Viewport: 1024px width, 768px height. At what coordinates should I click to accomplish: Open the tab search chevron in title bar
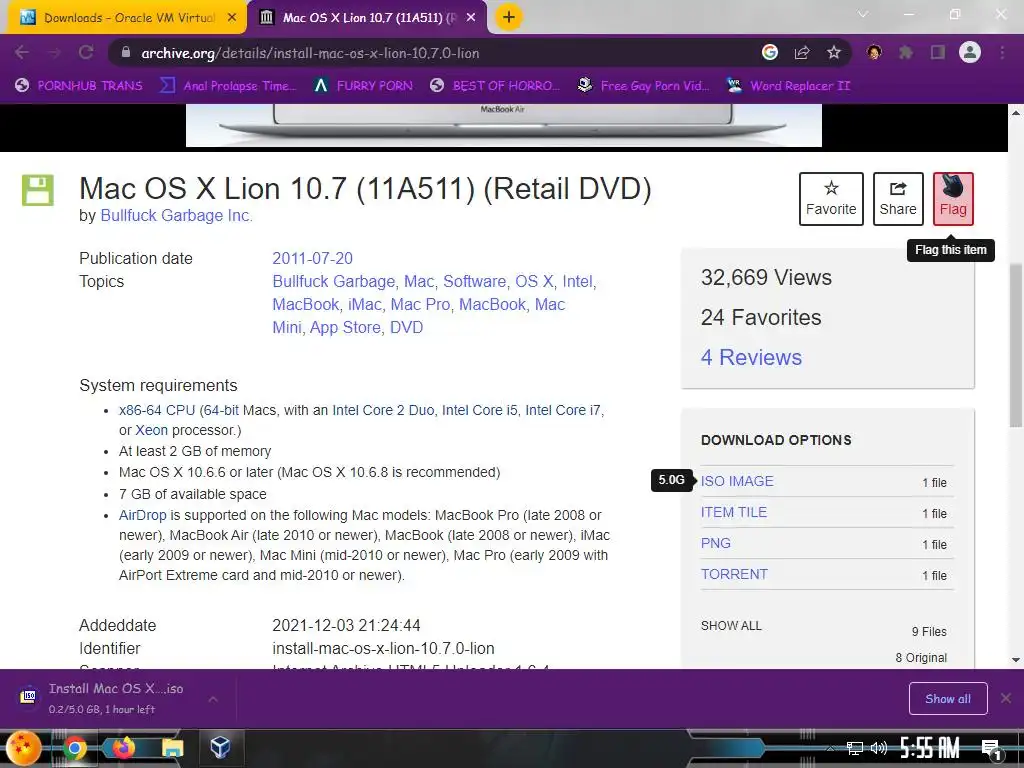[x=863, y=14]
